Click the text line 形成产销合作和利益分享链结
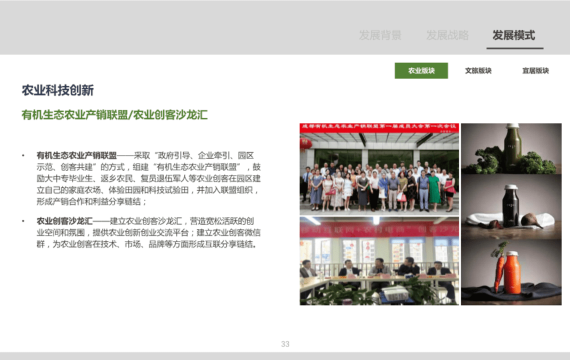The height and width of the screenshot is (360, 570). [92, 202]
